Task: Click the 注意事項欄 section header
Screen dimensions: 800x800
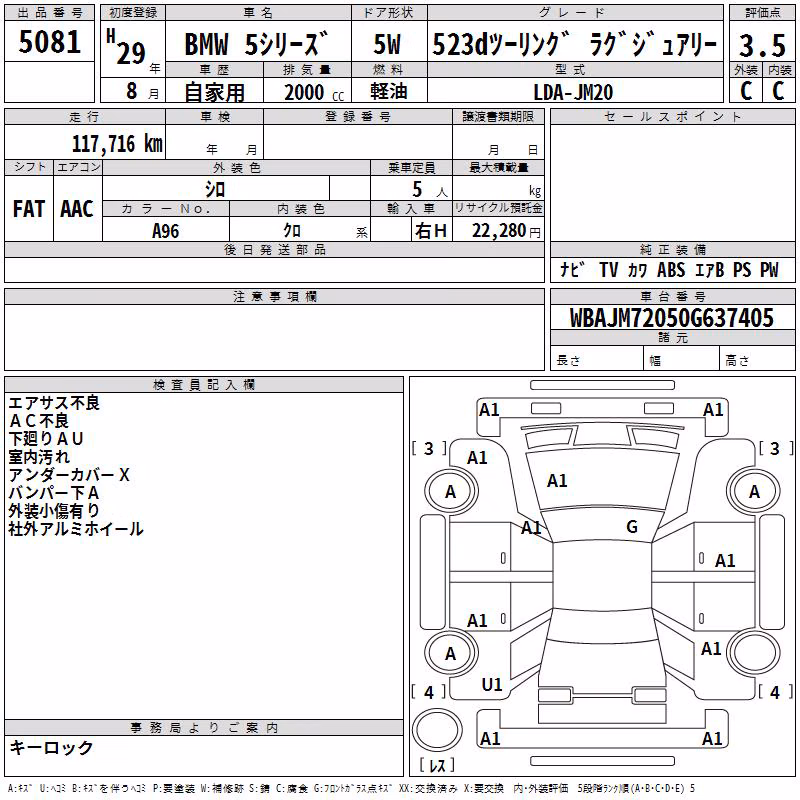Action: 274,296
